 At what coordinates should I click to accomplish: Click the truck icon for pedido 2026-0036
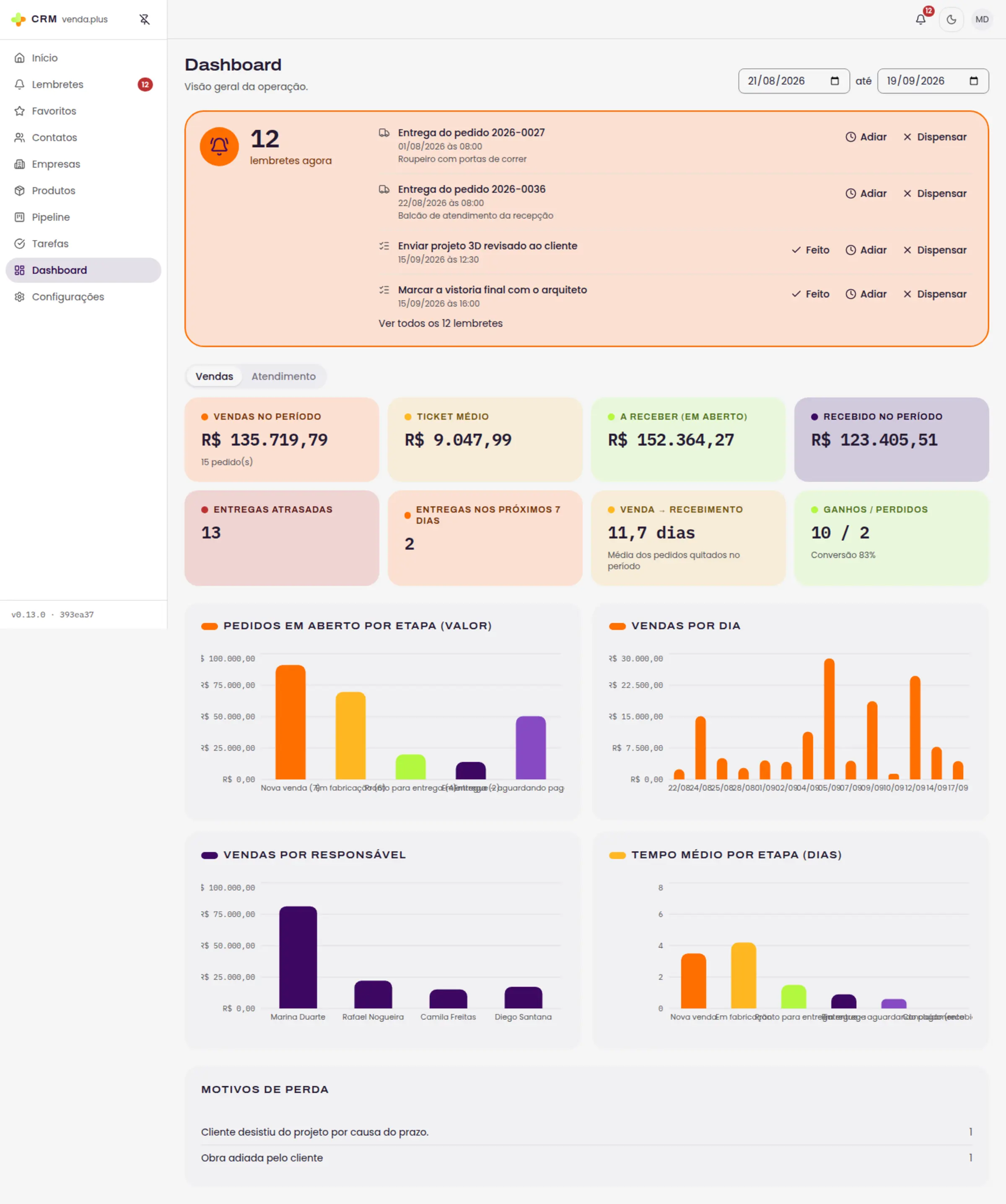pyautogui.click(x=384, y=190)
